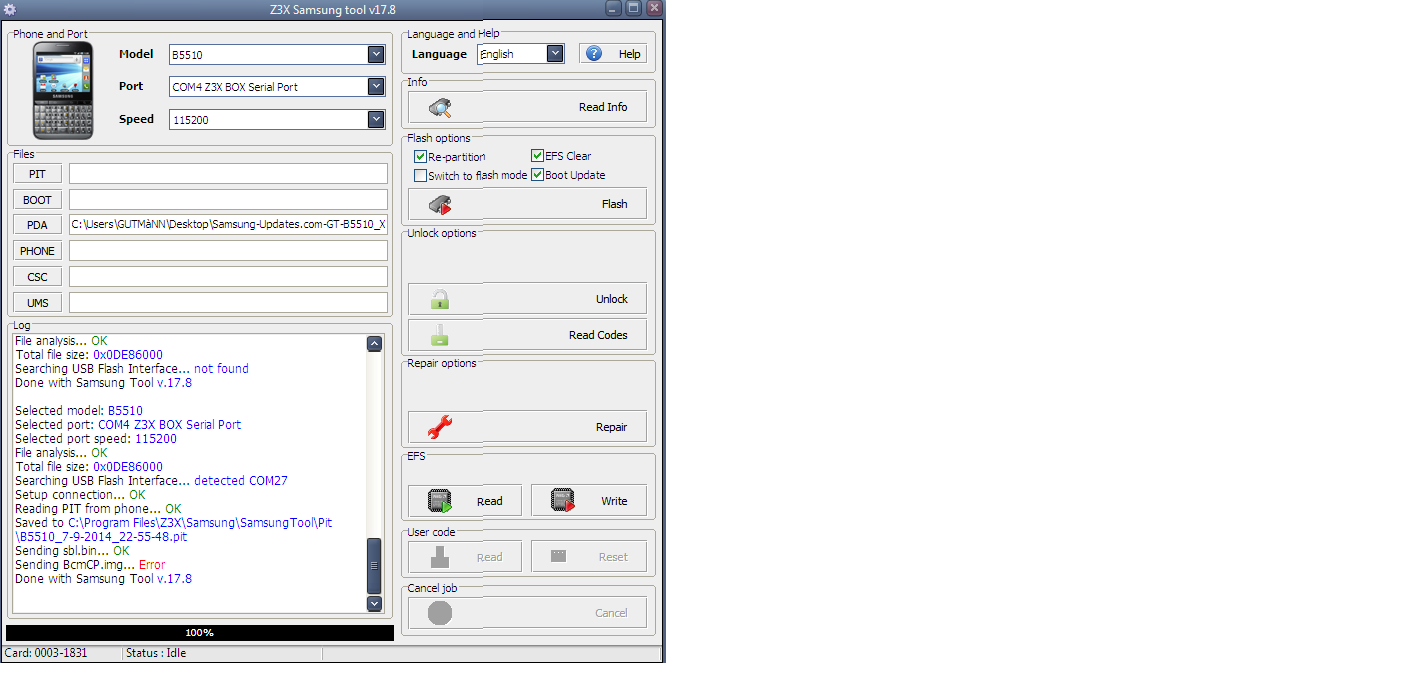Click the Cancel button label
Viewport: 1420px width, 680px height.
[x=611, y=613]
